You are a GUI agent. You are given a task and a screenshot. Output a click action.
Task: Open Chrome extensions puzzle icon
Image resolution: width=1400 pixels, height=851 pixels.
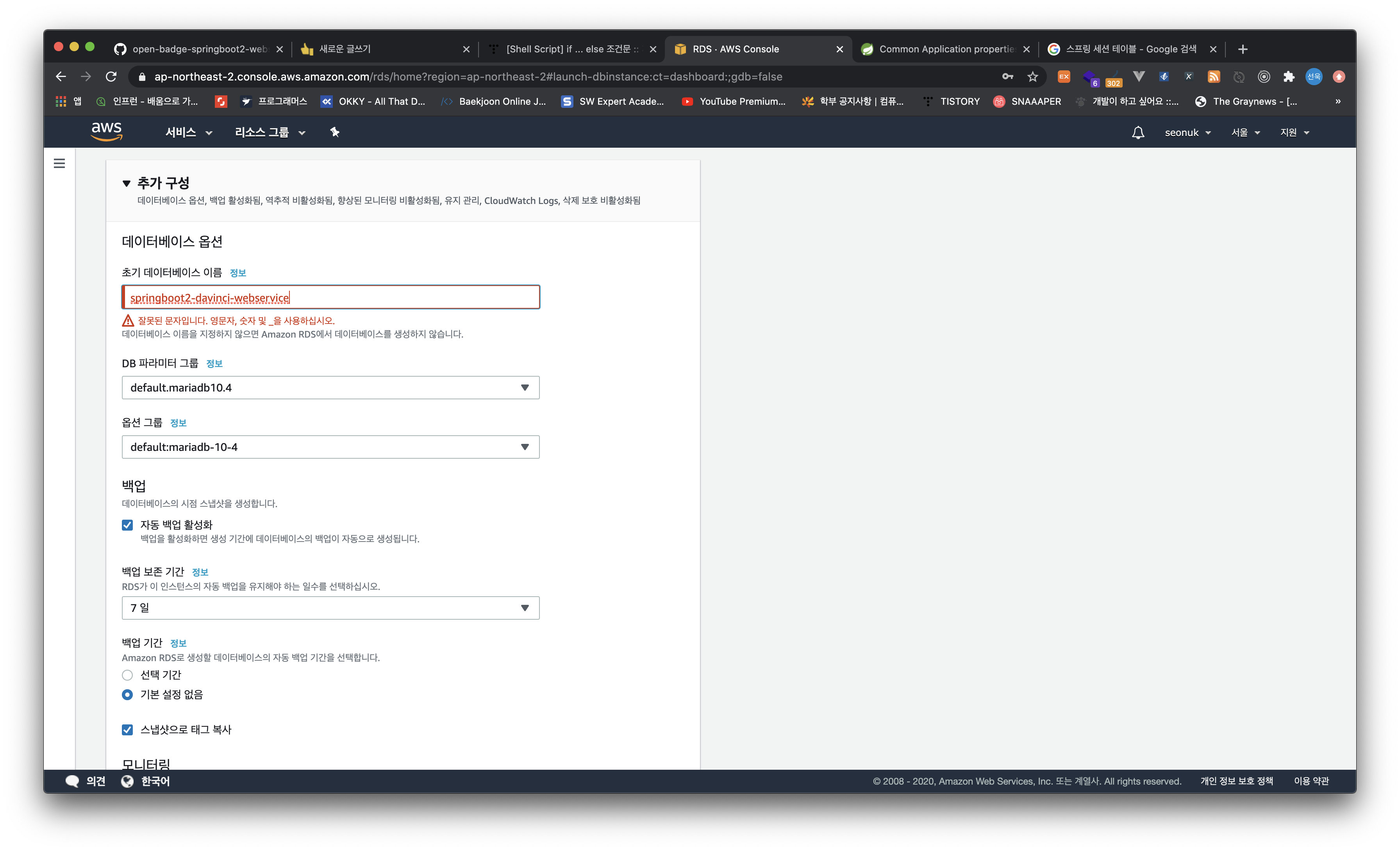tap(1289, 76)
